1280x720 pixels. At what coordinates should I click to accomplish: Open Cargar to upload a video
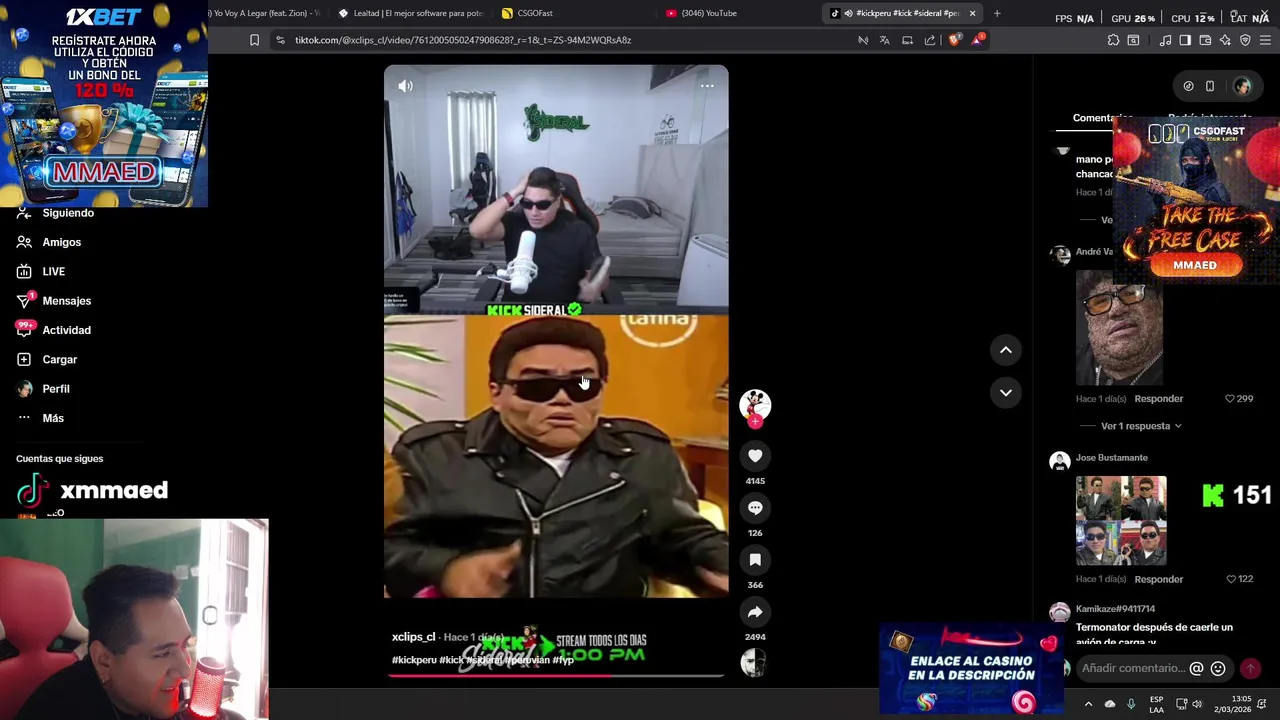point(59,359)
